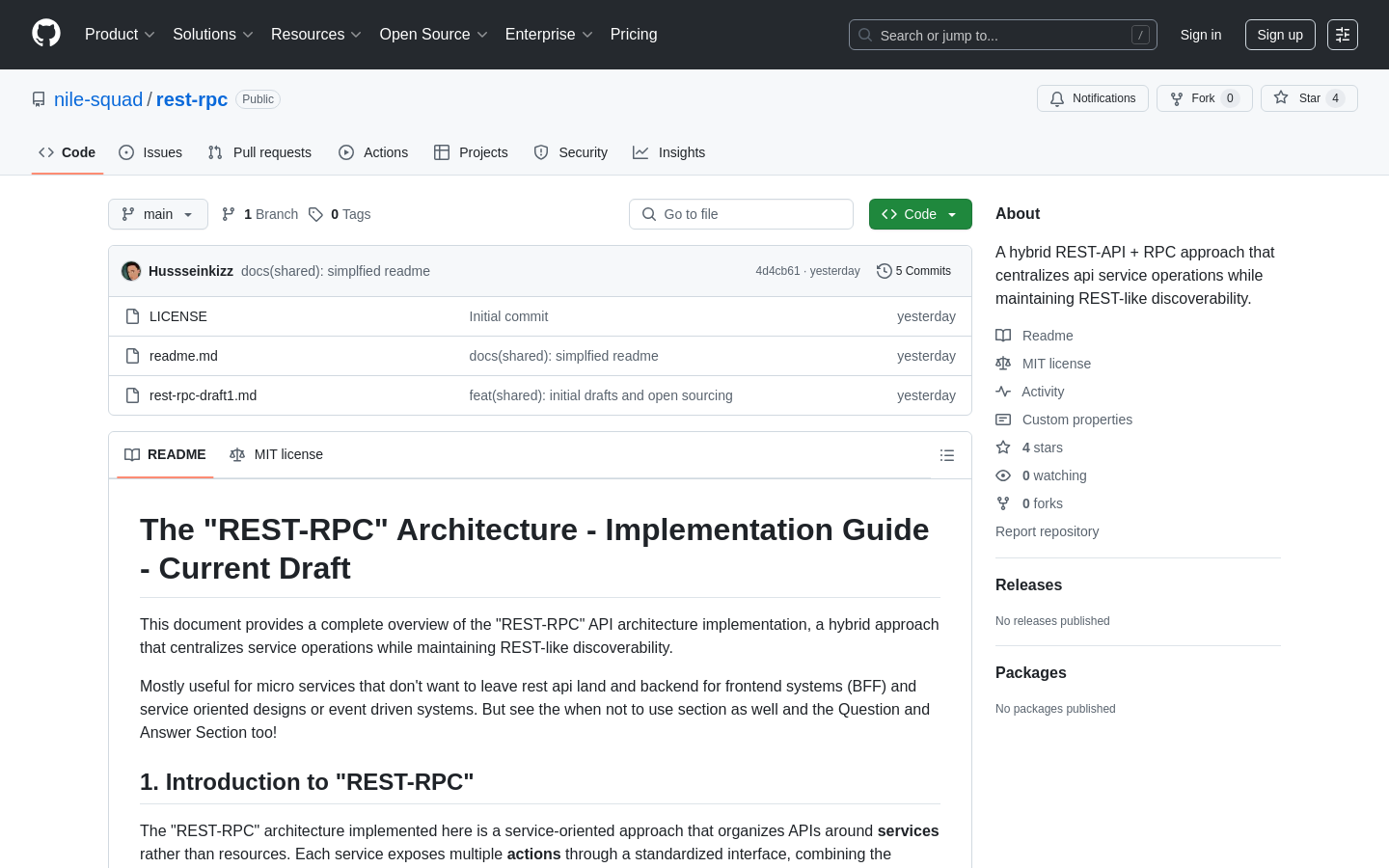Click the Sign up button

click(x=1280, y=35)
